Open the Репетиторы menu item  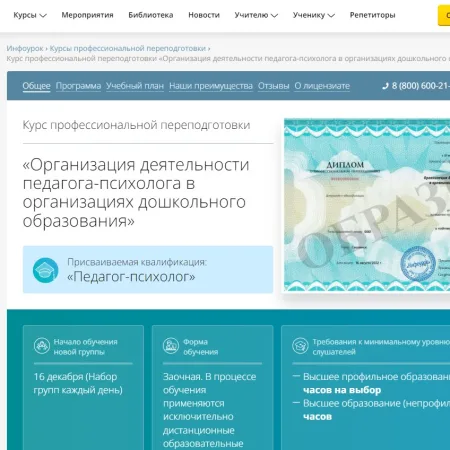point(373,15)
